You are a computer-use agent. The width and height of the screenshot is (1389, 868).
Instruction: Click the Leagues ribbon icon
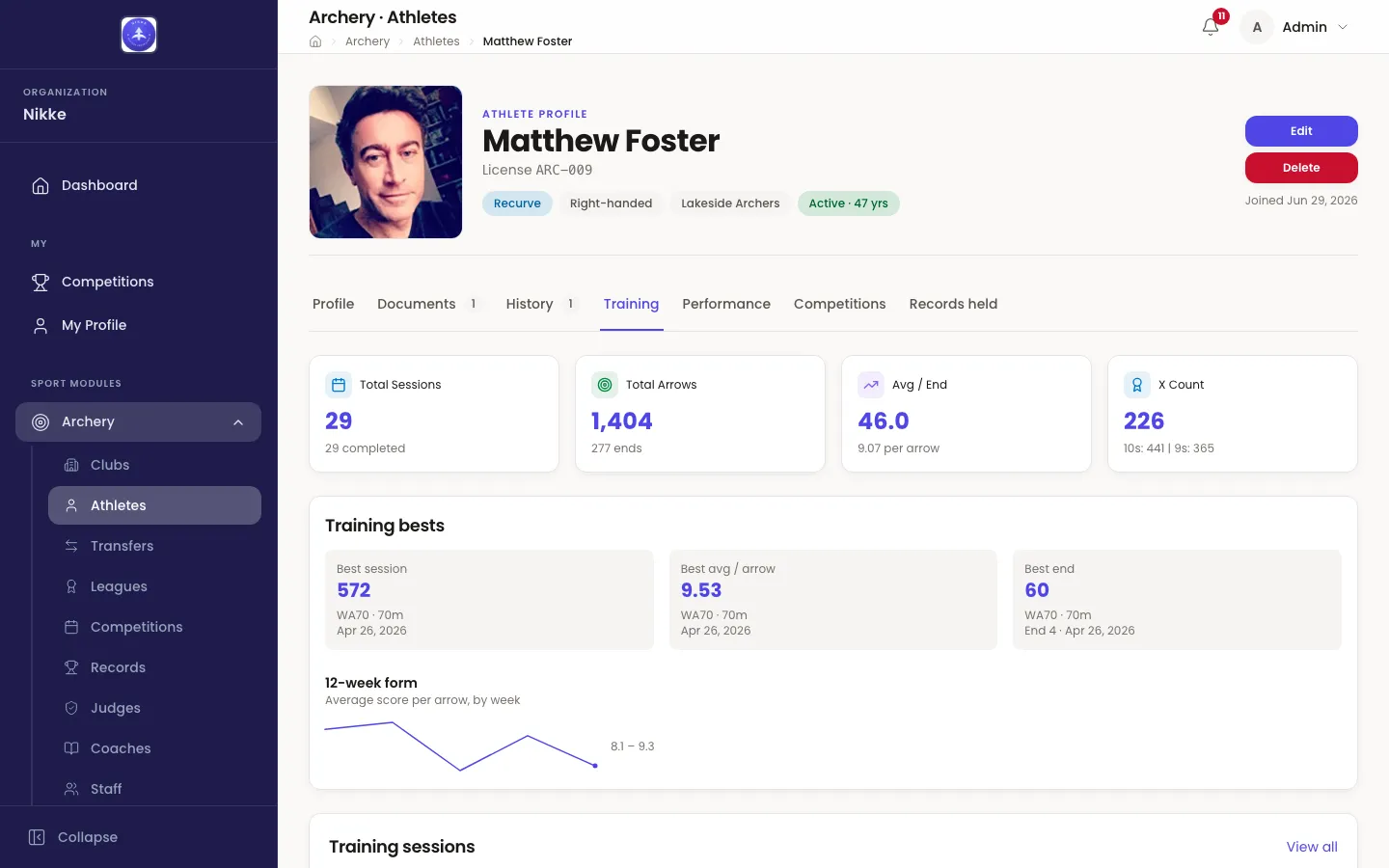click(x=71, y=586)
